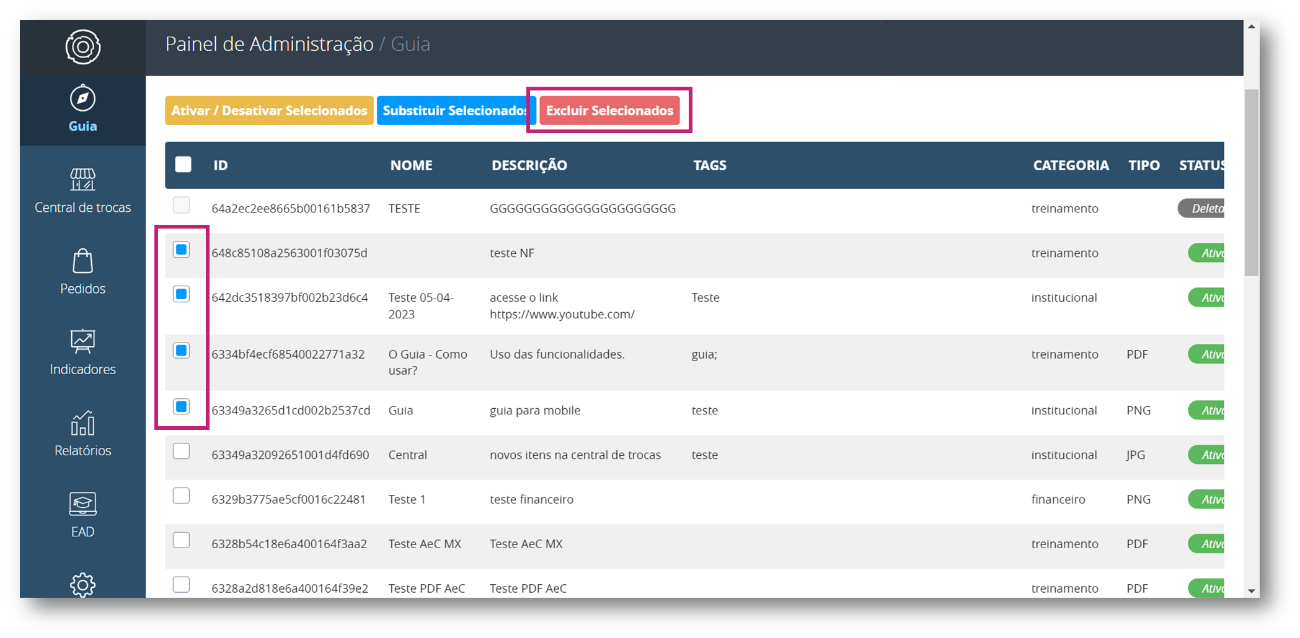
Task: Click the scrollbar down arrow
Action: point(1252,590)
